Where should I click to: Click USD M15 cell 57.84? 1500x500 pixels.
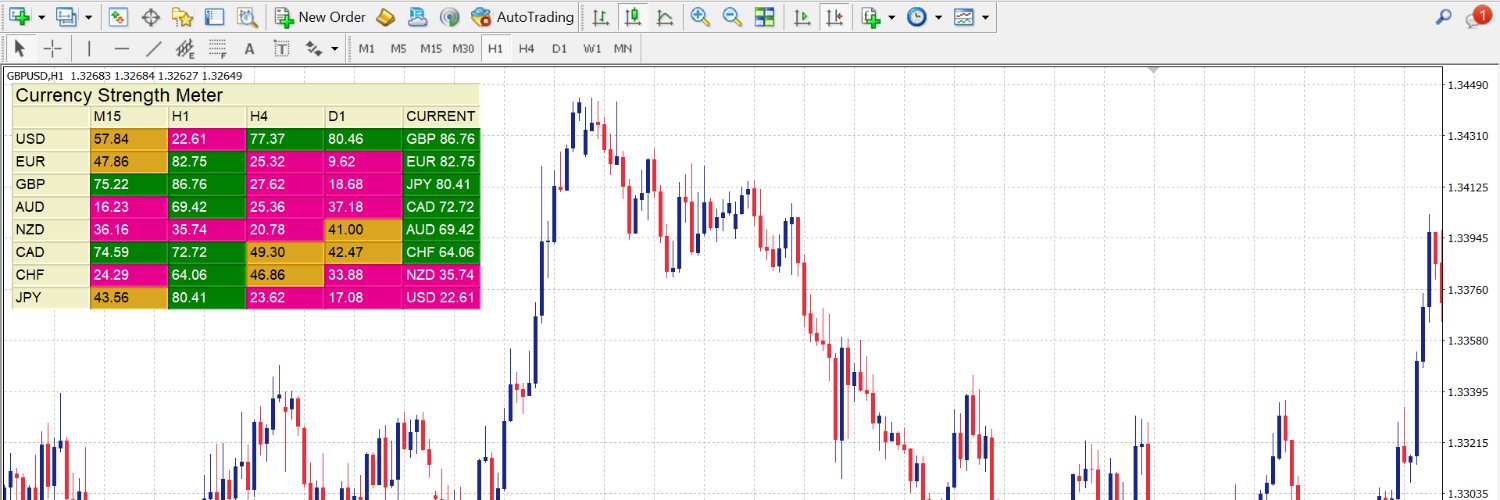click(129, 139)
